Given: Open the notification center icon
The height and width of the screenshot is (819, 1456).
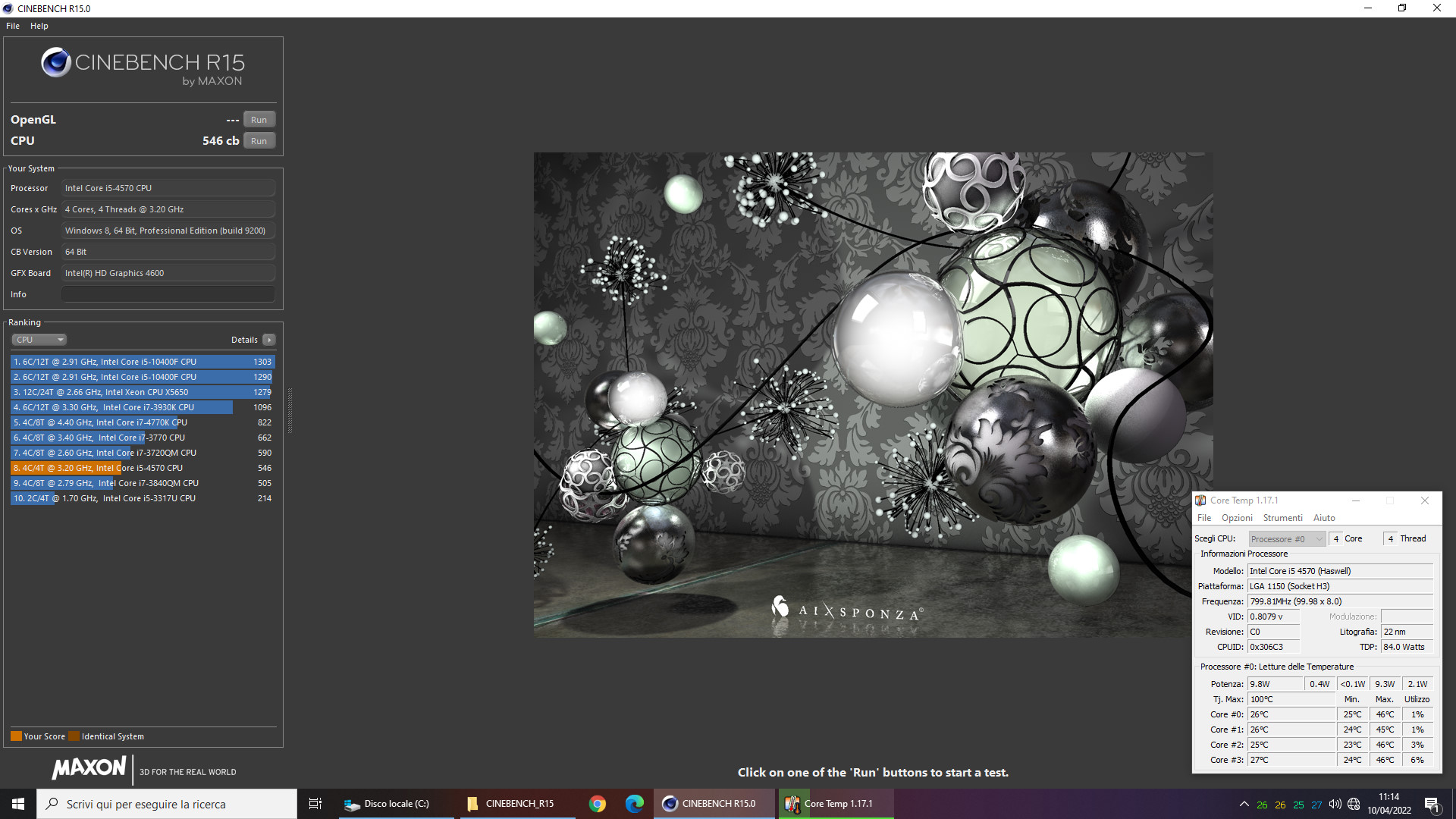Looking at the screenshot, I should (1432, 805).
